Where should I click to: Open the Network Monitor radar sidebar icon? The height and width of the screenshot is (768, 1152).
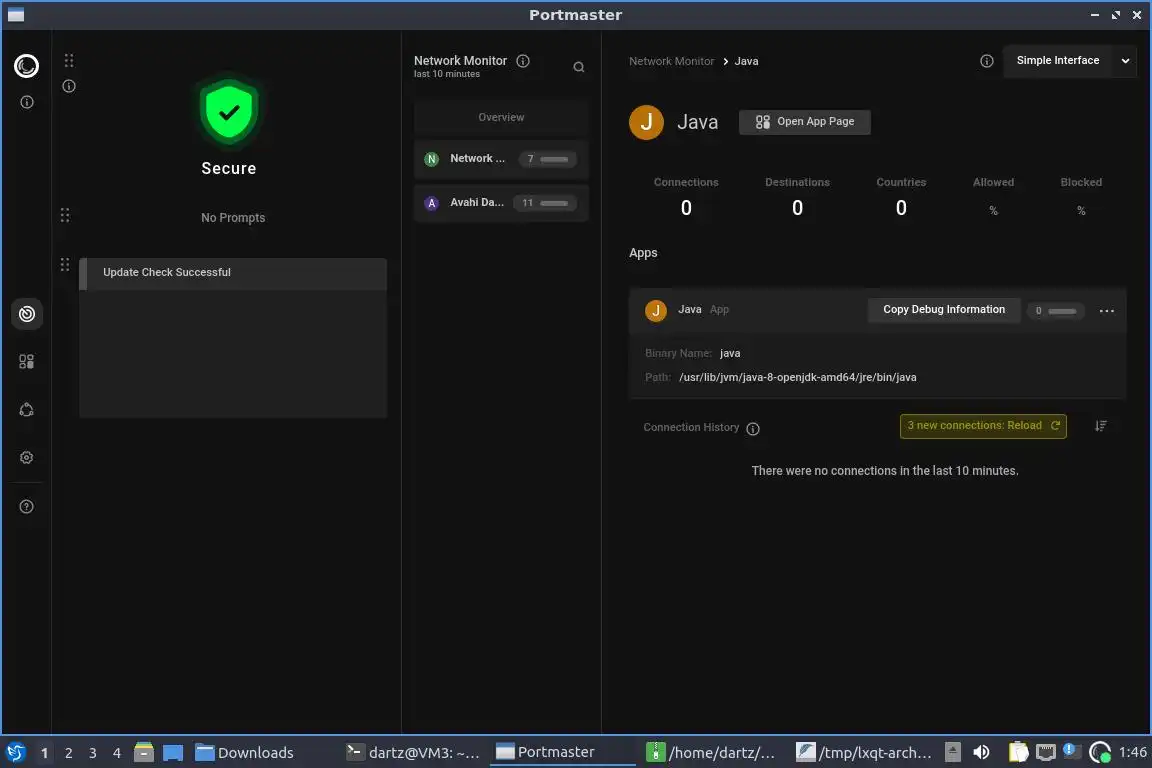26,315
